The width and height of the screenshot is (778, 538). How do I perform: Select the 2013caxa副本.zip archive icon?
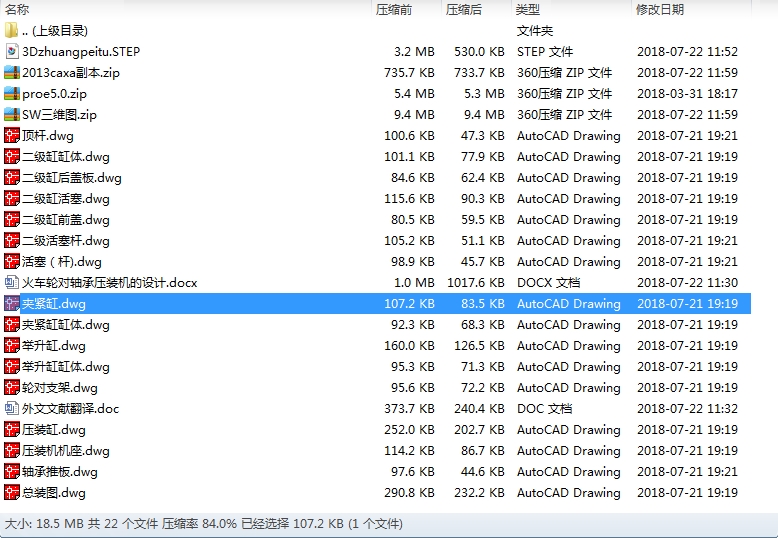click(11, 72)
